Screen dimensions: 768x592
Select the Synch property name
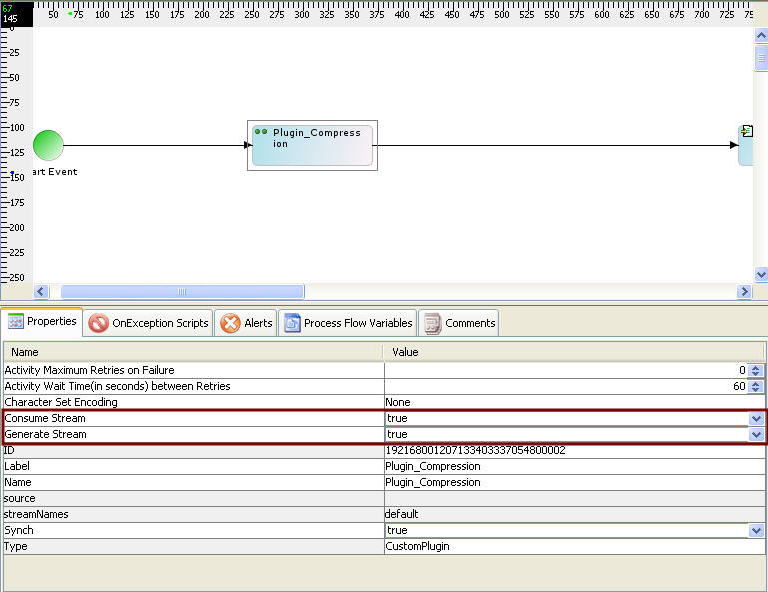click(x=19, y=530)
